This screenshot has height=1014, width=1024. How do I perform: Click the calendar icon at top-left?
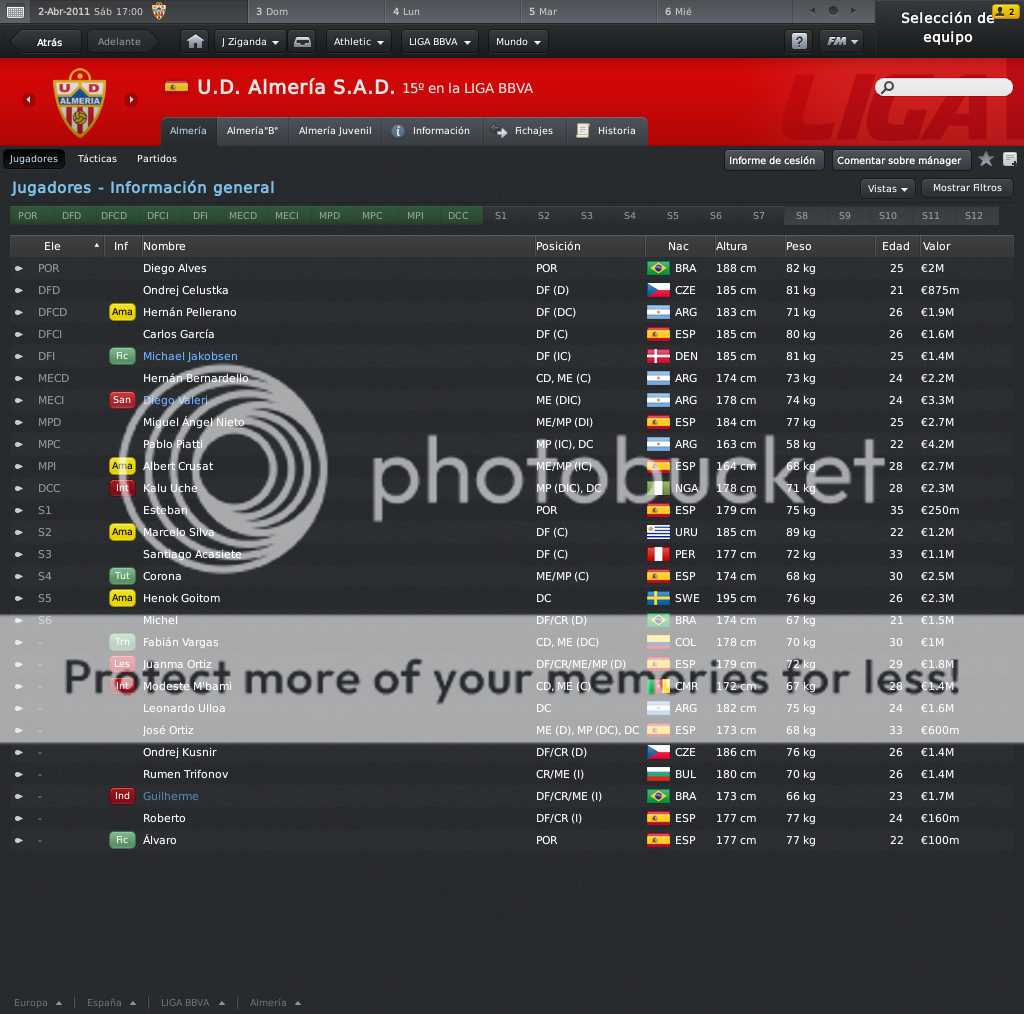(x=15, y=12)
